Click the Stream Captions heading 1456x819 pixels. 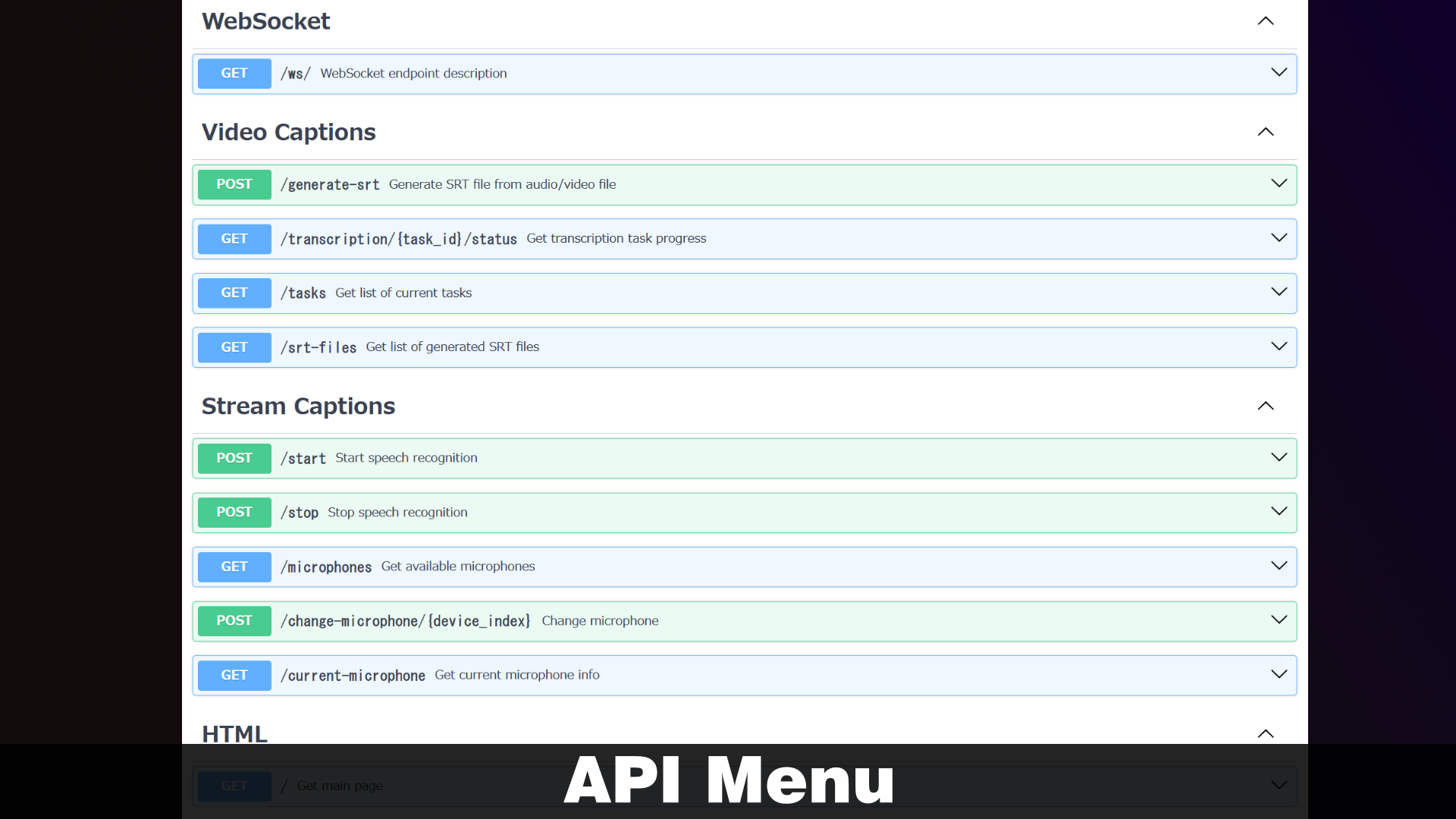point(298,406)
